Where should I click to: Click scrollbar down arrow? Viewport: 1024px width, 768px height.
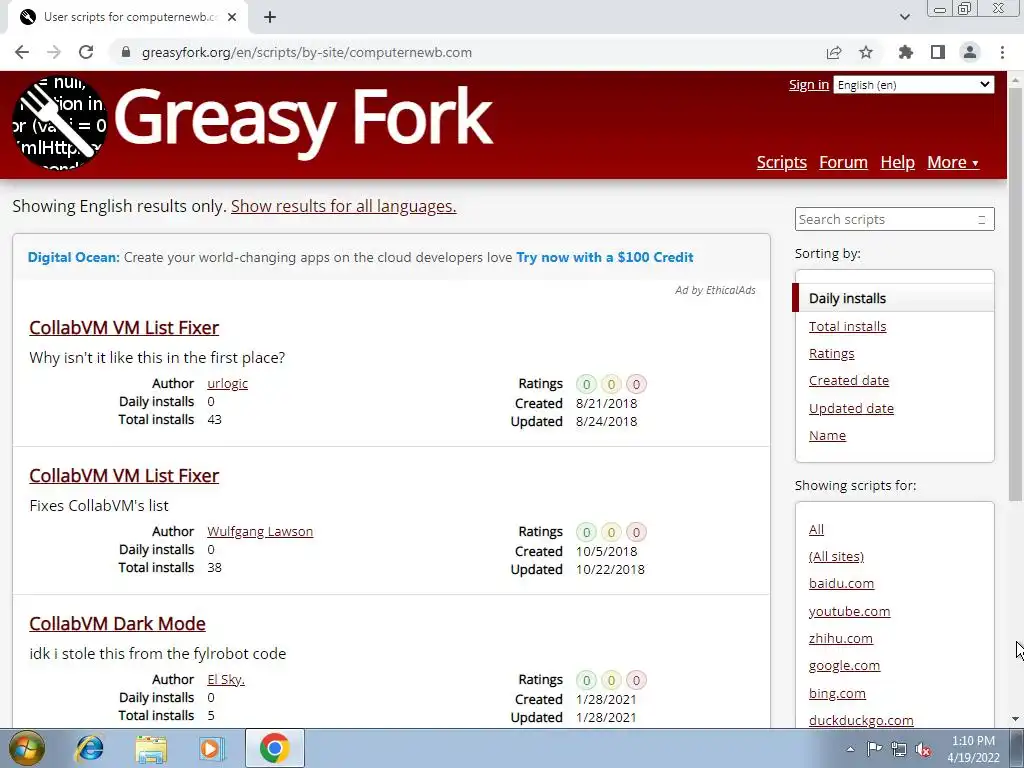[x=1015, y=719]
